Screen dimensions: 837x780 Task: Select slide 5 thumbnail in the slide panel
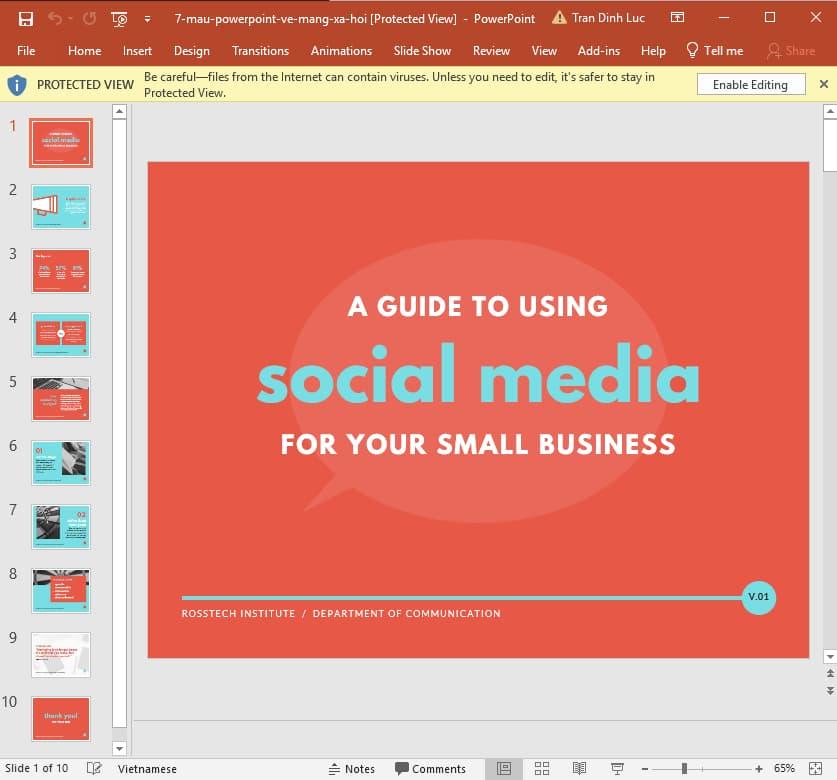pos(61,398)
